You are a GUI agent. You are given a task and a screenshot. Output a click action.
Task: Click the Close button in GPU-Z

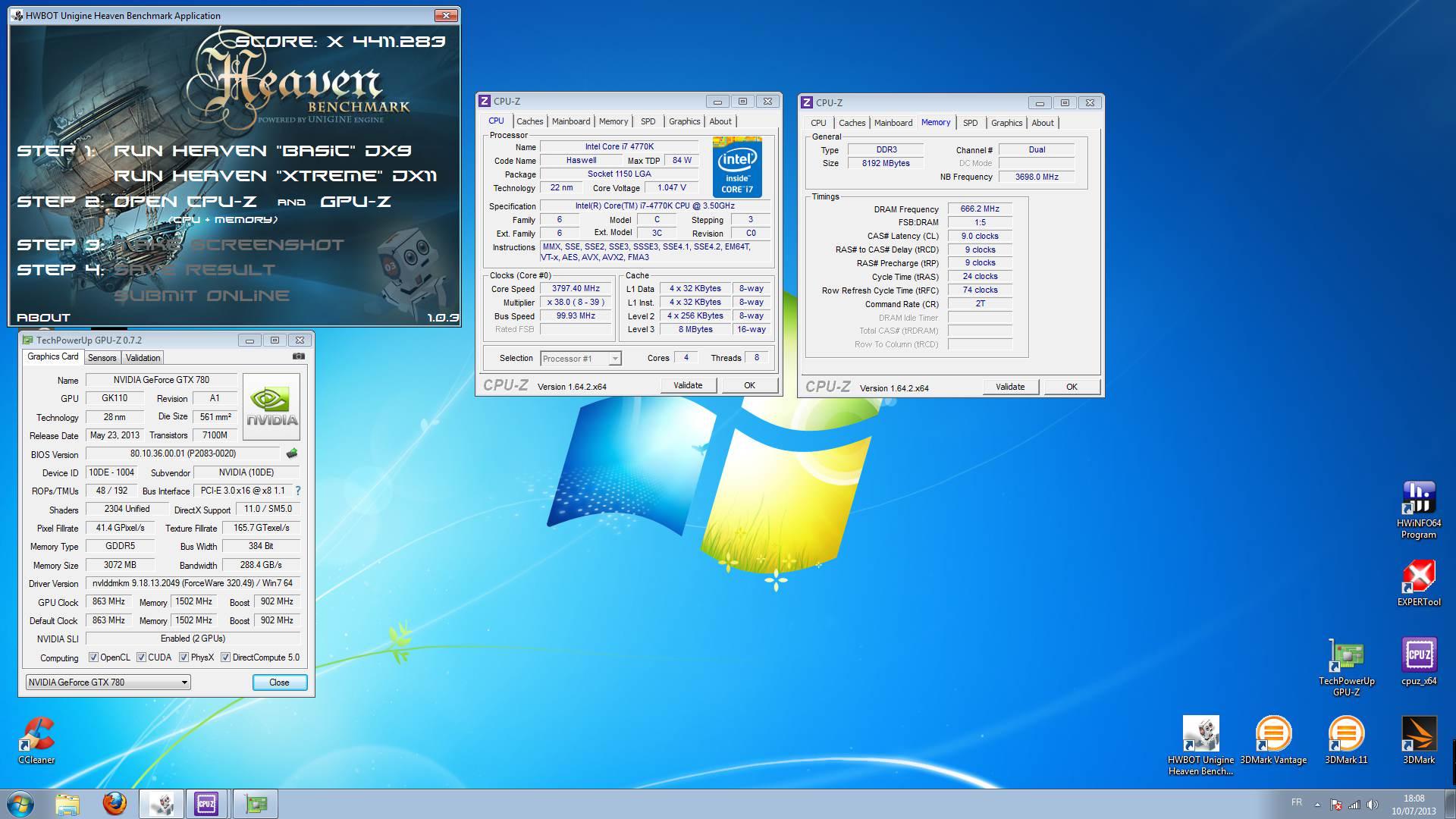coord(279,682)
